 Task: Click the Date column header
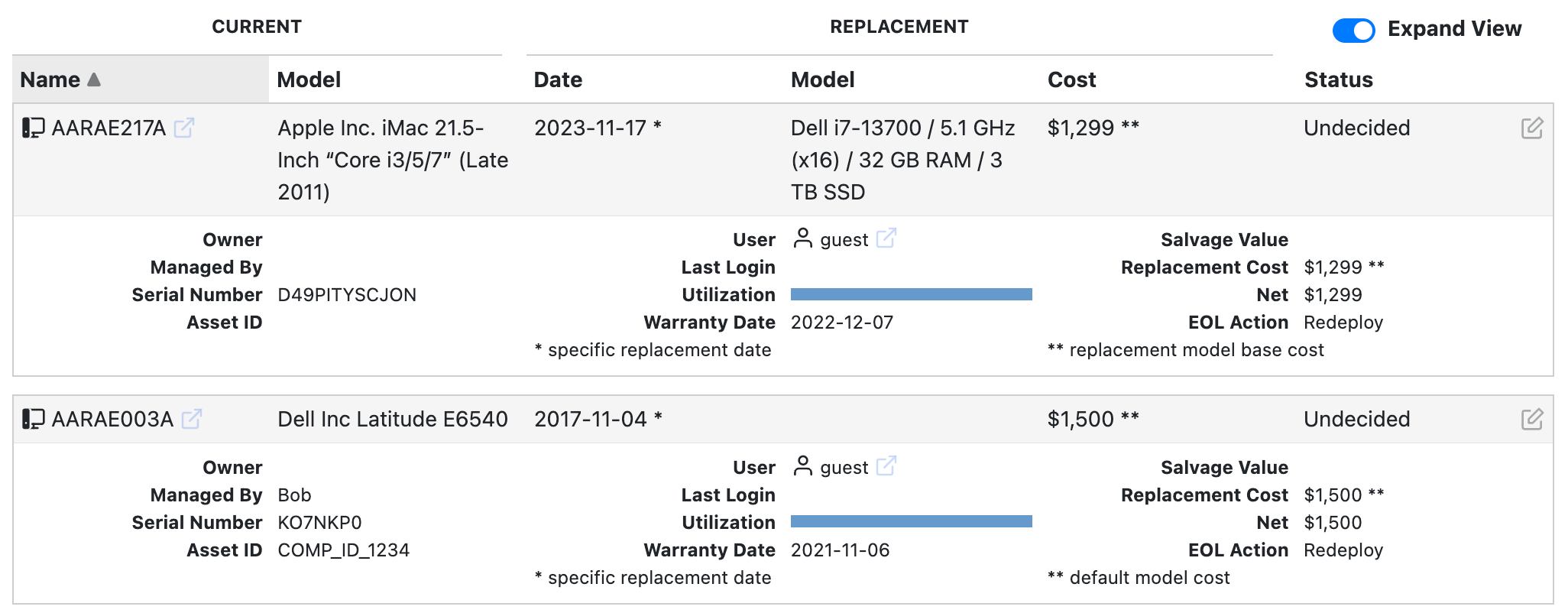pyautogui.click(x=557, y=79)
